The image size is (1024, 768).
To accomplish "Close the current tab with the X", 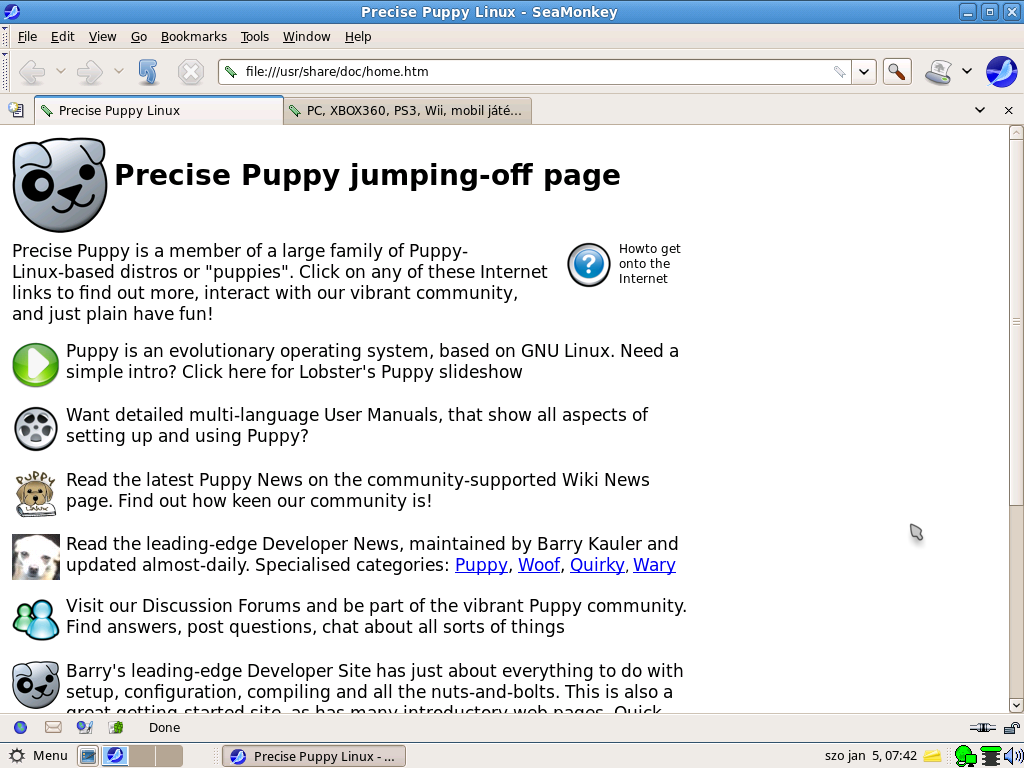I will click(x=1008, y=110).
